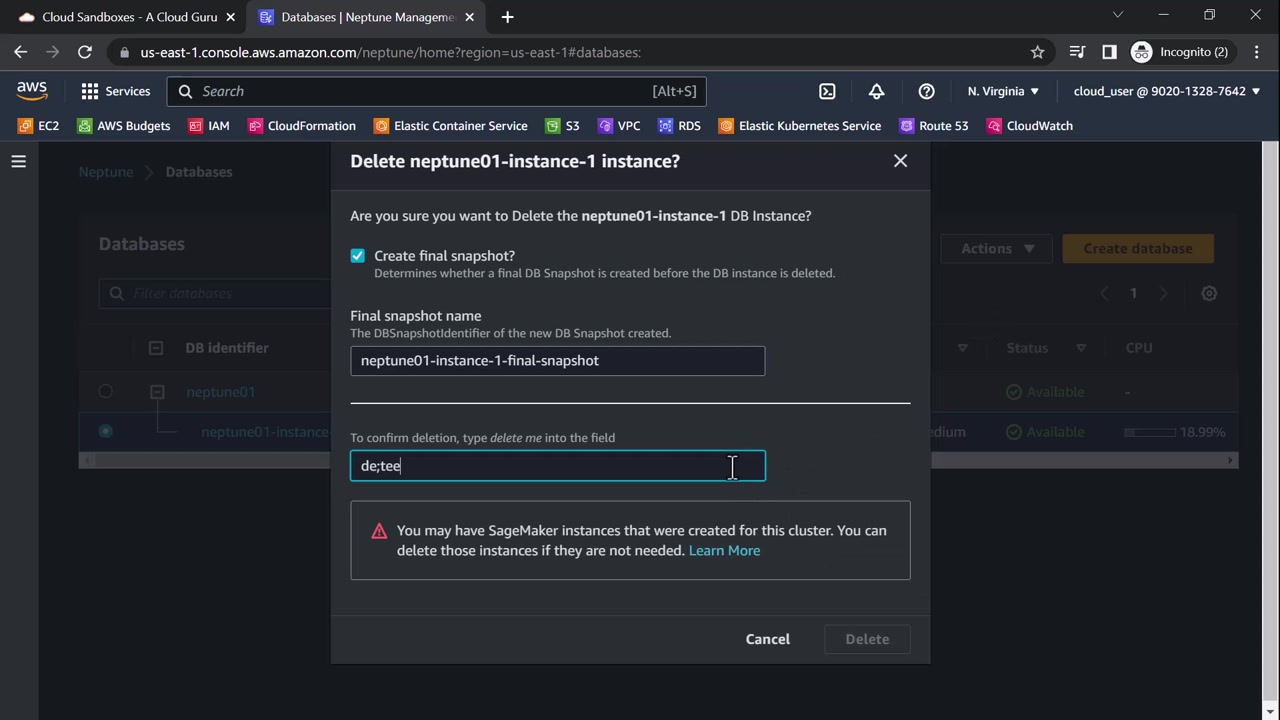
Task: Open the EC2 bookmark shortcut
Action: [39, 126]
